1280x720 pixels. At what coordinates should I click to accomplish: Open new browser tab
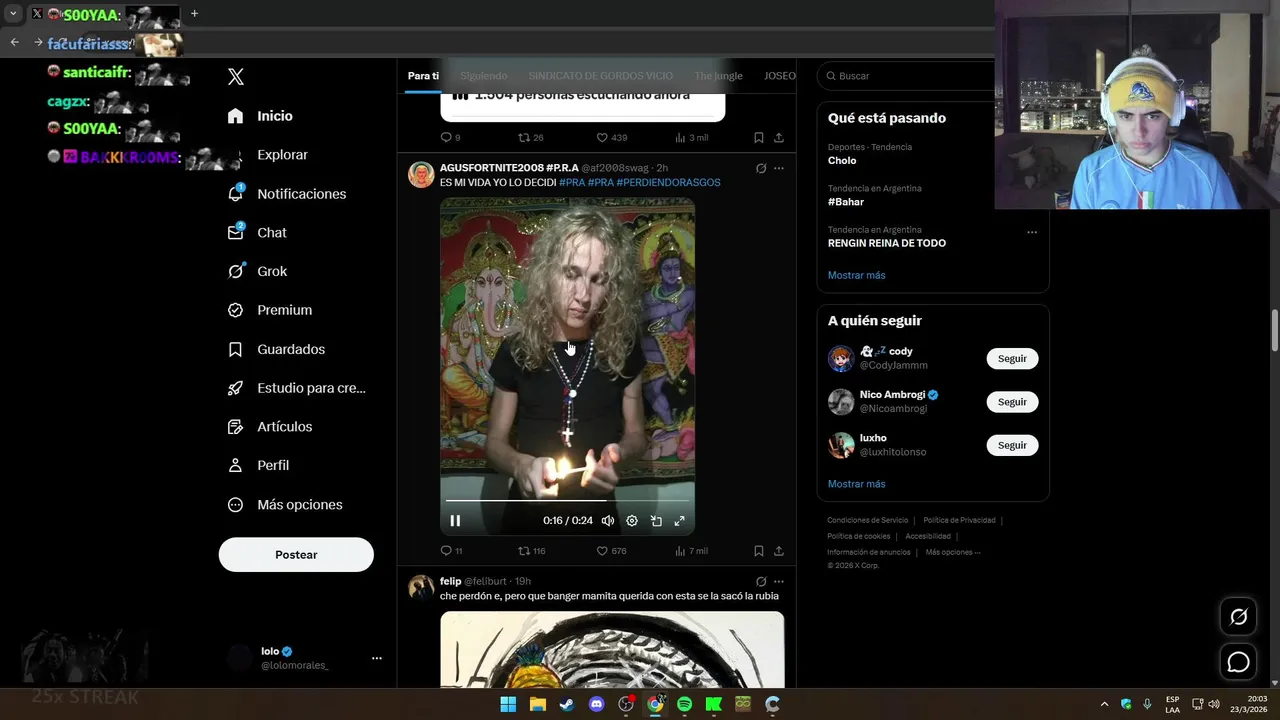tap(194, 14)
